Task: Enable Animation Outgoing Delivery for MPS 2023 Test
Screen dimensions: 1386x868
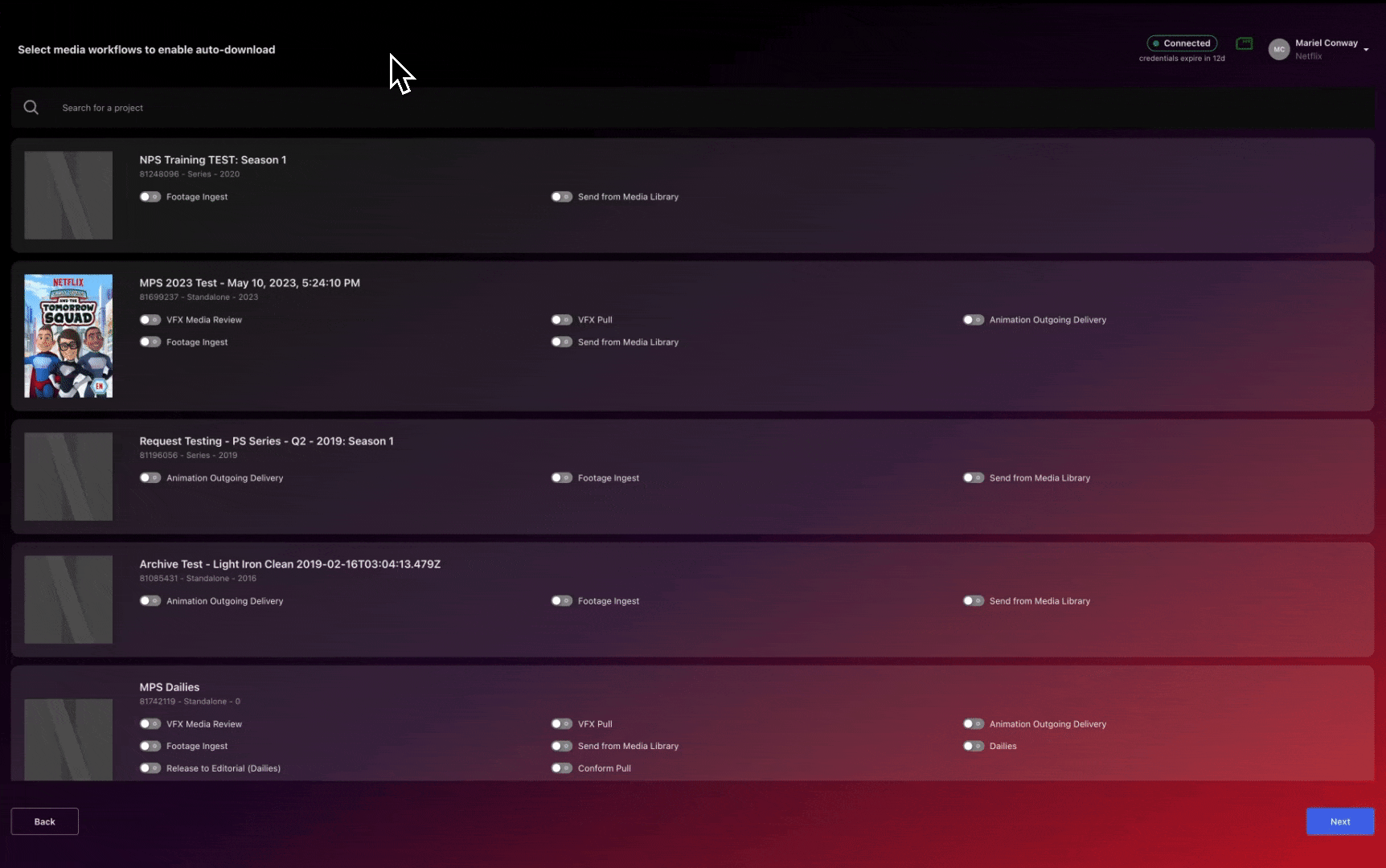Action: coord(974,319)
